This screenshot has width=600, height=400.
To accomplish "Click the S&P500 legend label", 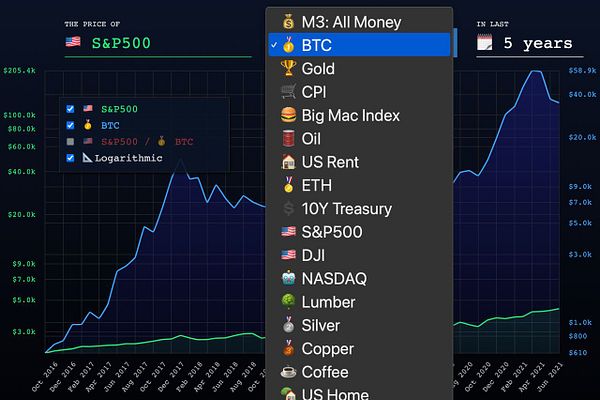I will click(x=119, y=109).
